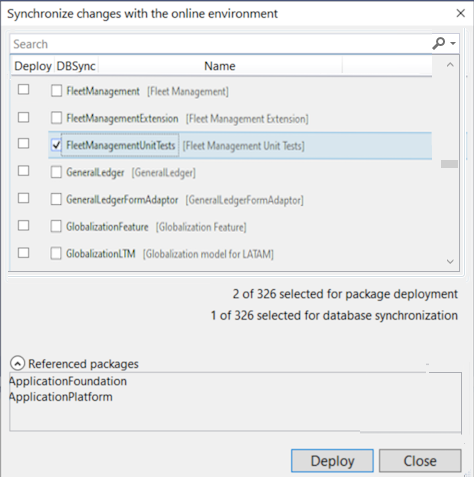This screenshot has width=474, height=477.
Task: Click ApplicationPlatform in referenced packages
Action: (x=61, y=397)
